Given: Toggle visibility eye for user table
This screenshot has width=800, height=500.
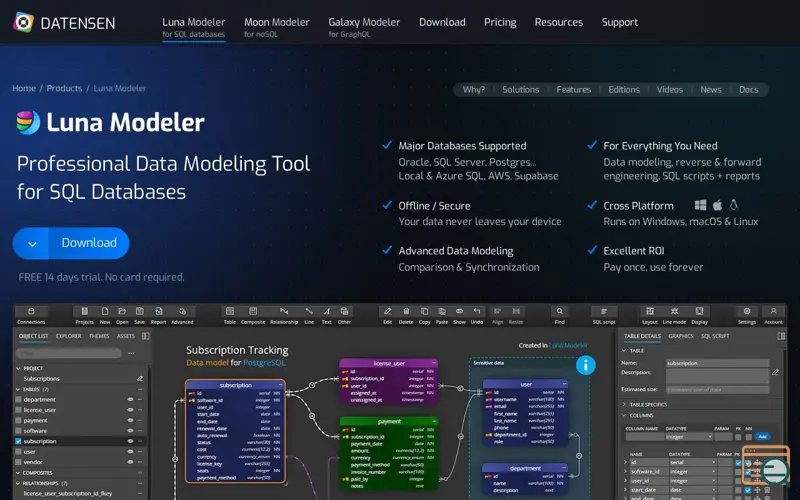Looking at the screenshot, I should click(130, 452).
